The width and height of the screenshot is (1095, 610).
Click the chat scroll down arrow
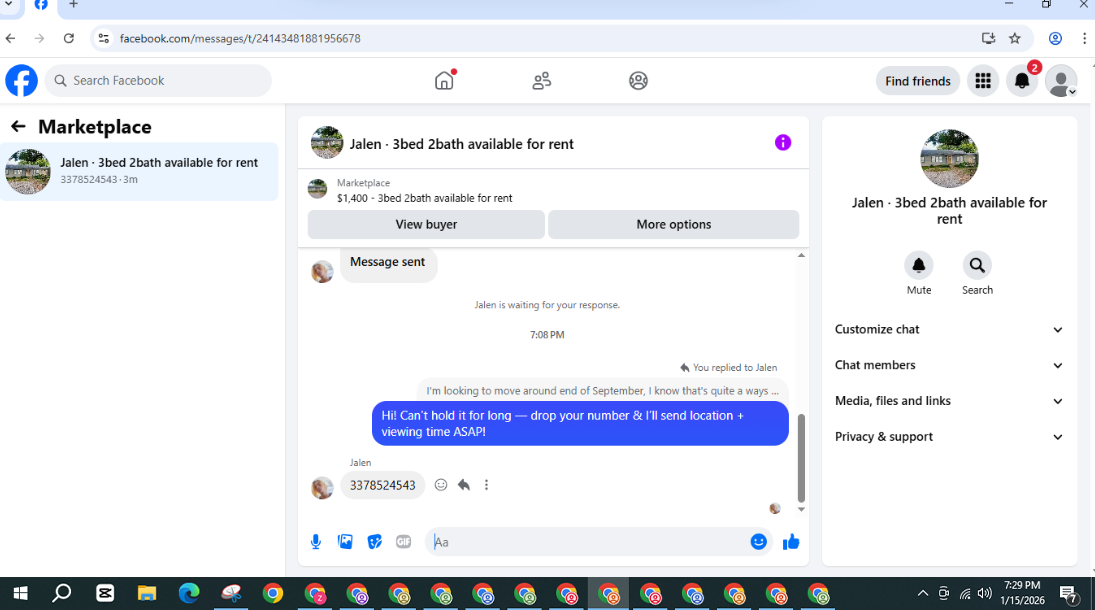(x=801, y=509)
